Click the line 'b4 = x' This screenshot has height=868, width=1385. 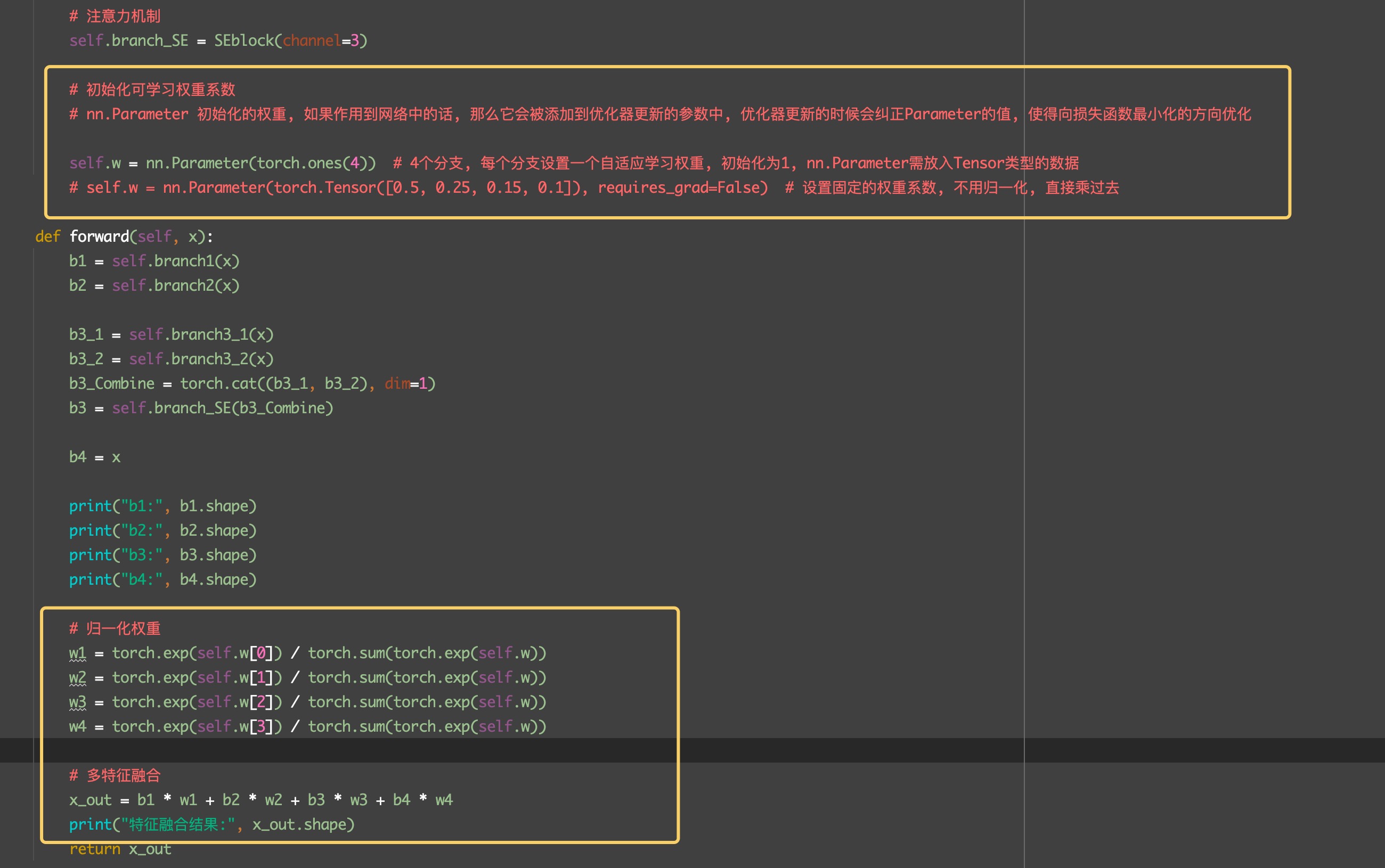[x=95, y=457]
